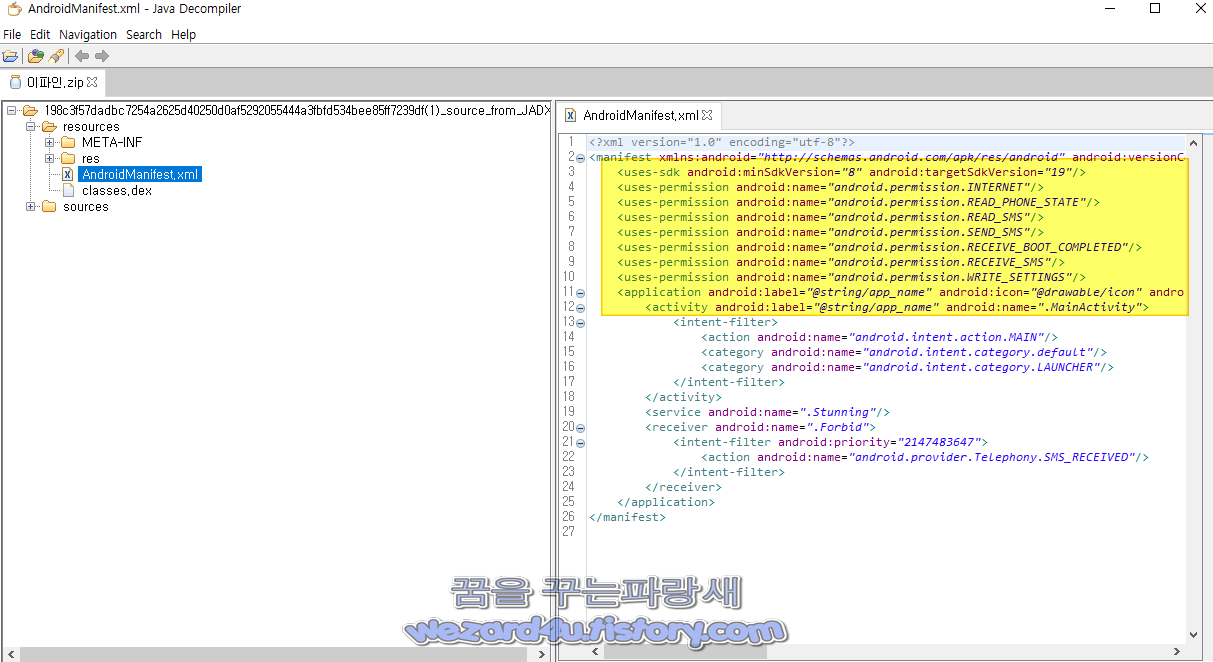This screenshot has width=1213, height=662.
Task: Maximize the Java Decompiler window
Action: (x=1155, y=9)
